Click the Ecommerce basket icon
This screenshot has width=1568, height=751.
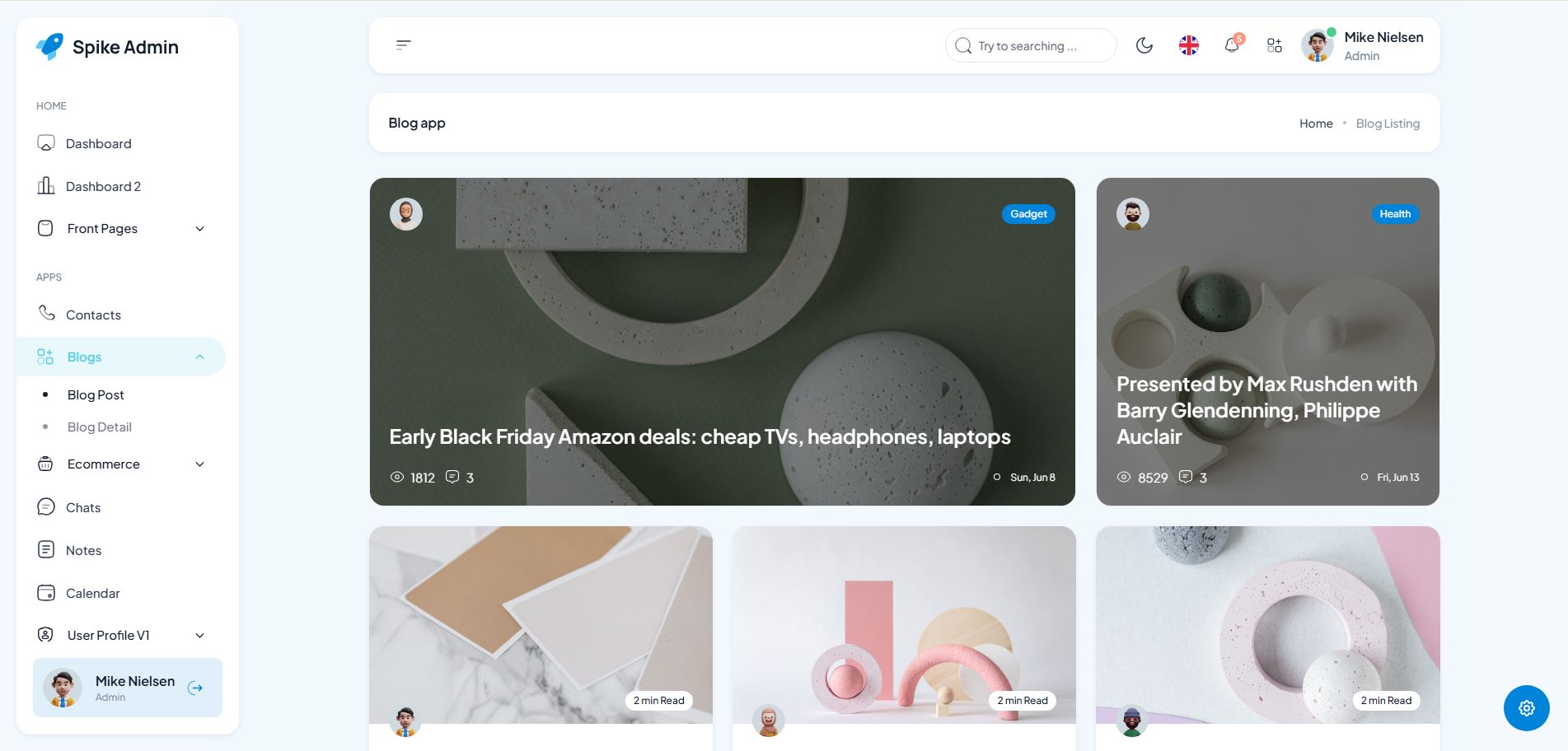45,464
